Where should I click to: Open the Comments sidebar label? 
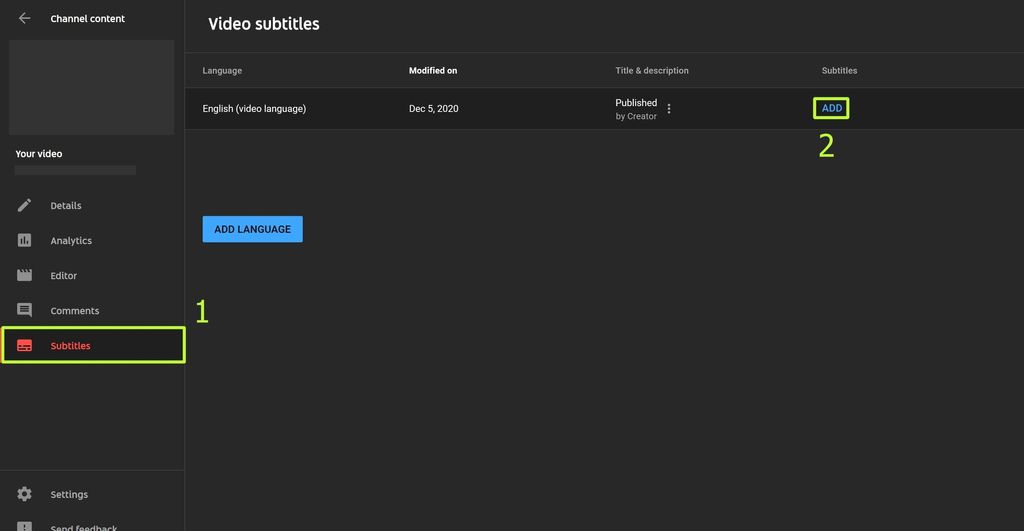(75, 311)
